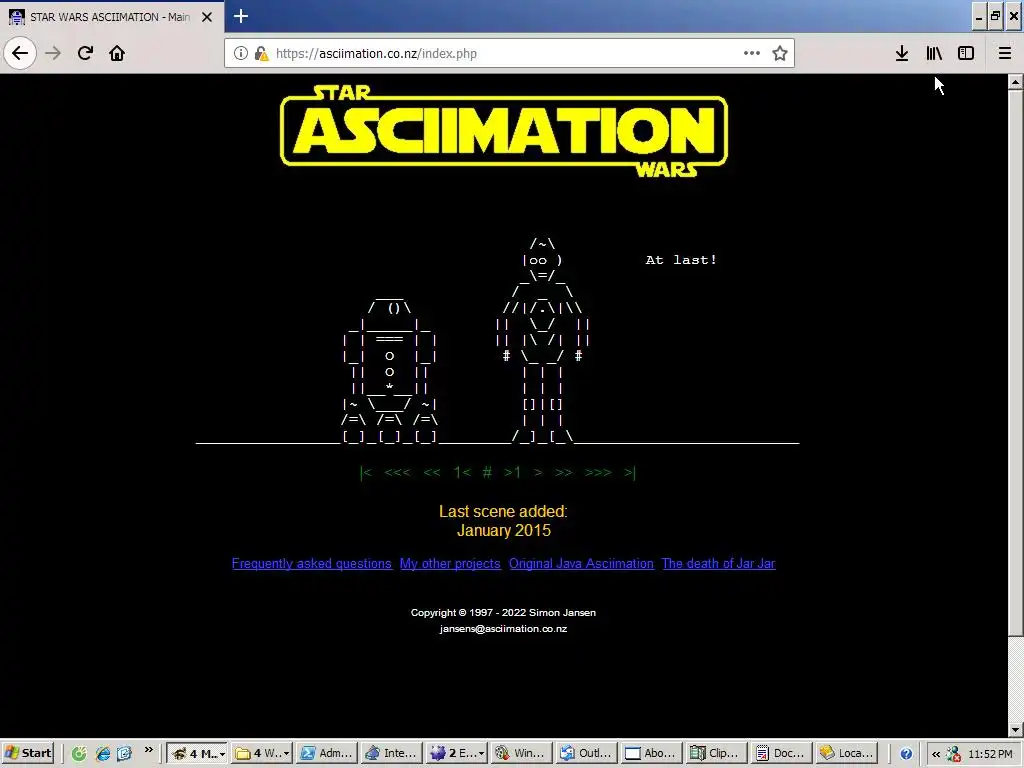Open the '4 W...' folder taskbar group

pyautogui.click(x=263, y=753)
